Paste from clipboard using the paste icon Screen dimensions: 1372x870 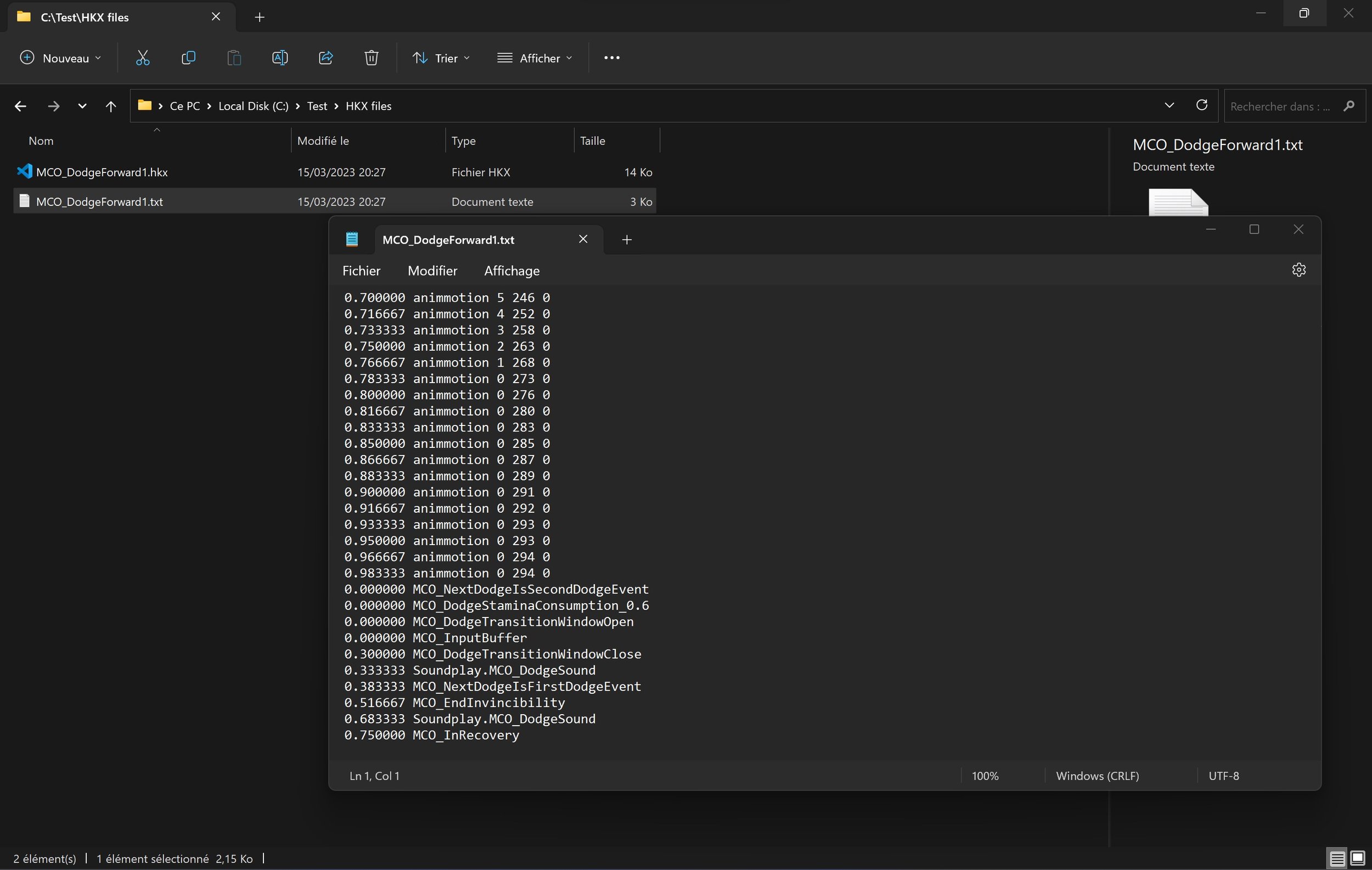[x=234, y=58]
